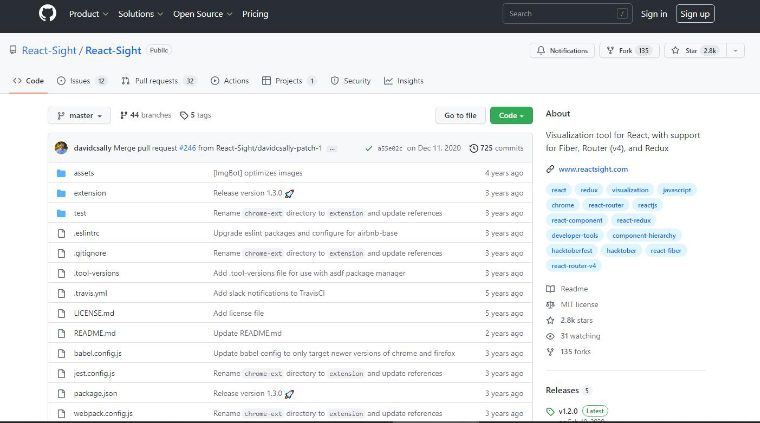Open the Product menu
The image size is (760, 423).
pos(88,14)
